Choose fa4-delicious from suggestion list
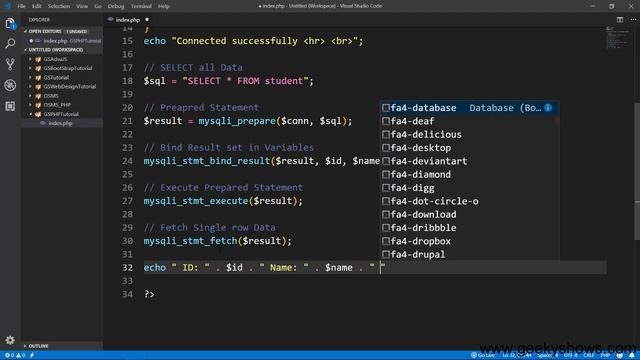Viewport: 640px width, 360px height. [469, 134]
